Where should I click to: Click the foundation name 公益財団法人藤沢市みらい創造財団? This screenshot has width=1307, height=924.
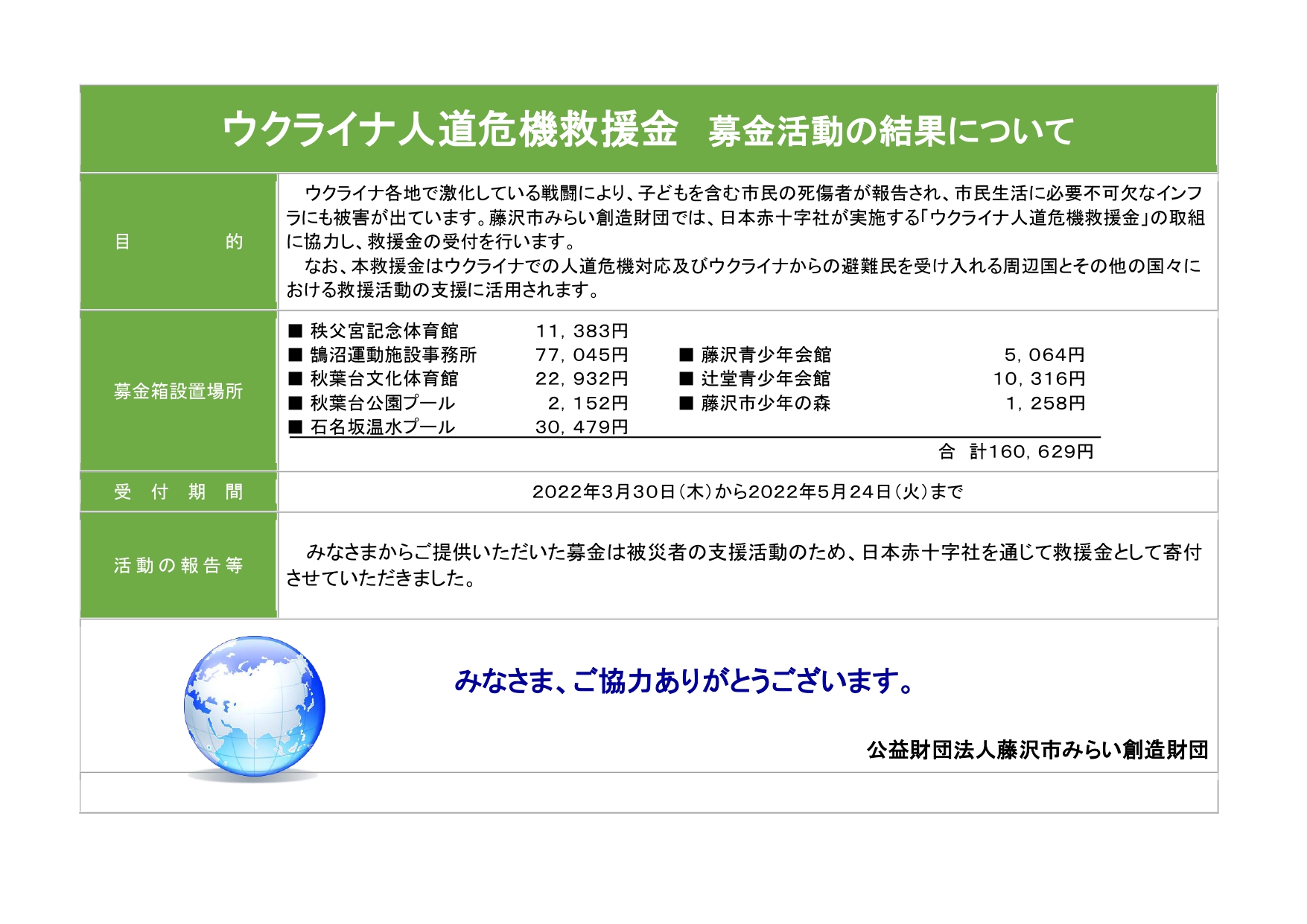[x=1037, y=750]
